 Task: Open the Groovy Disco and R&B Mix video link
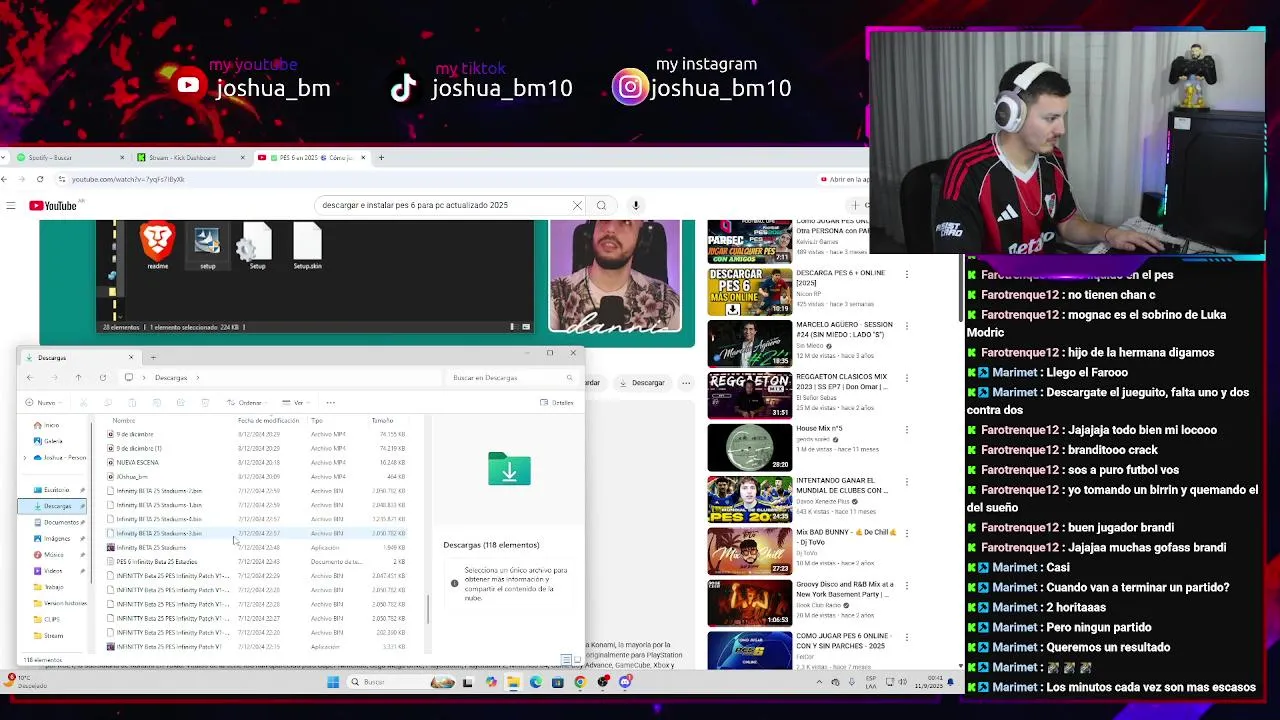(x=844, y=589)
